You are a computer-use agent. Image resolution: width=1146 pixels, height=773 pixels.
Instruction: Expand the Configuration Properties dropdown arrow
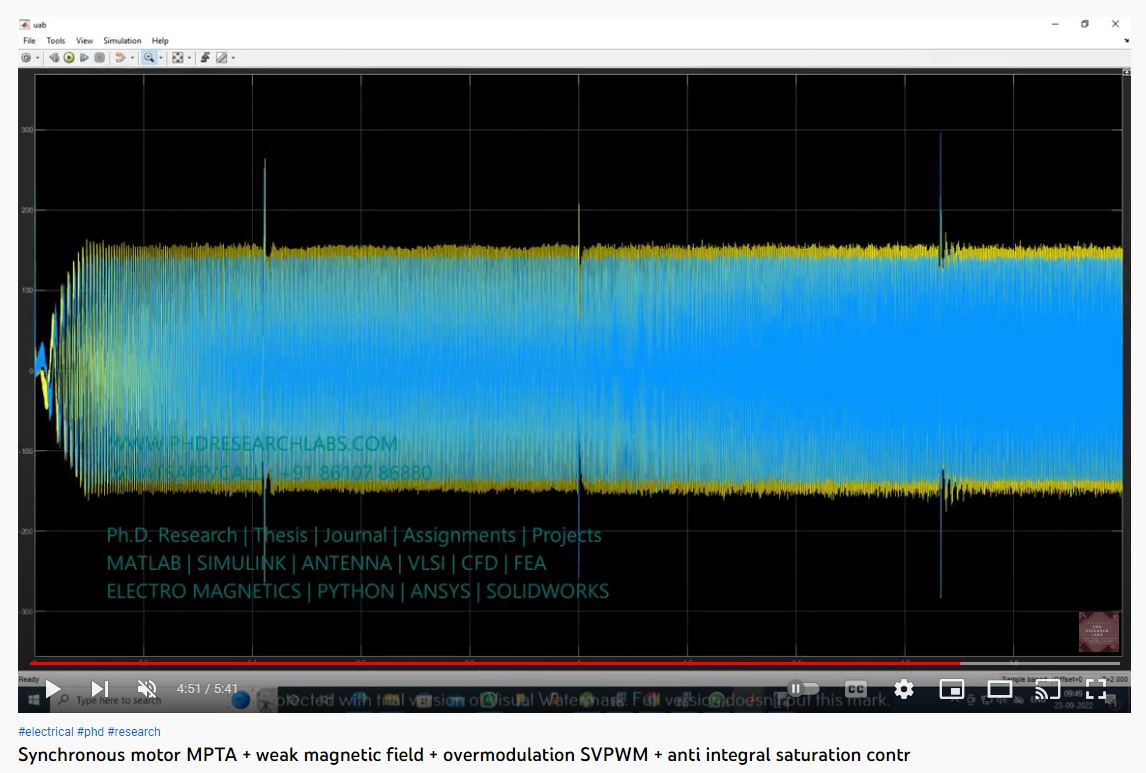[38, 58]
